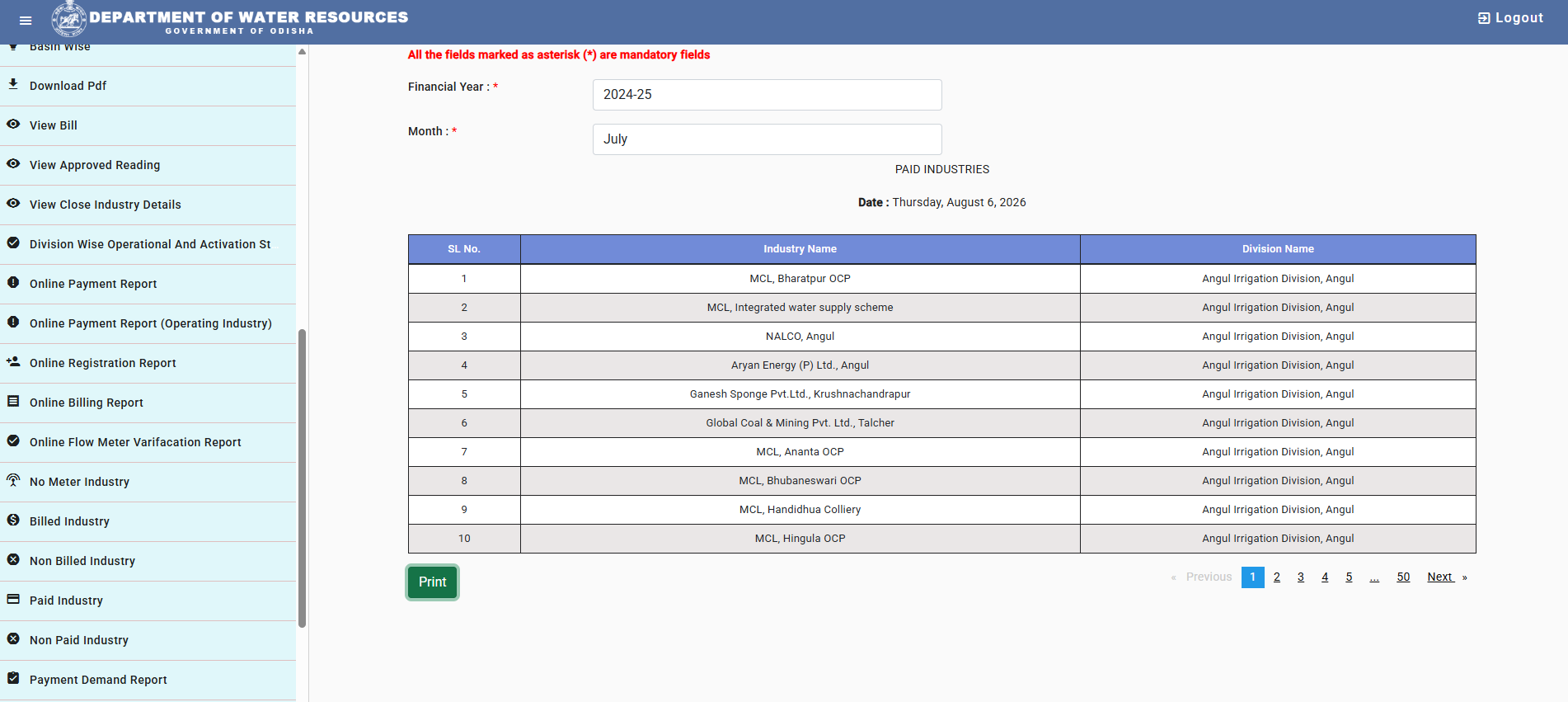Toggle the hamburger menu icon
Image resolution: width=1568 pixels, height=702 pixels.
pos(26,21)
